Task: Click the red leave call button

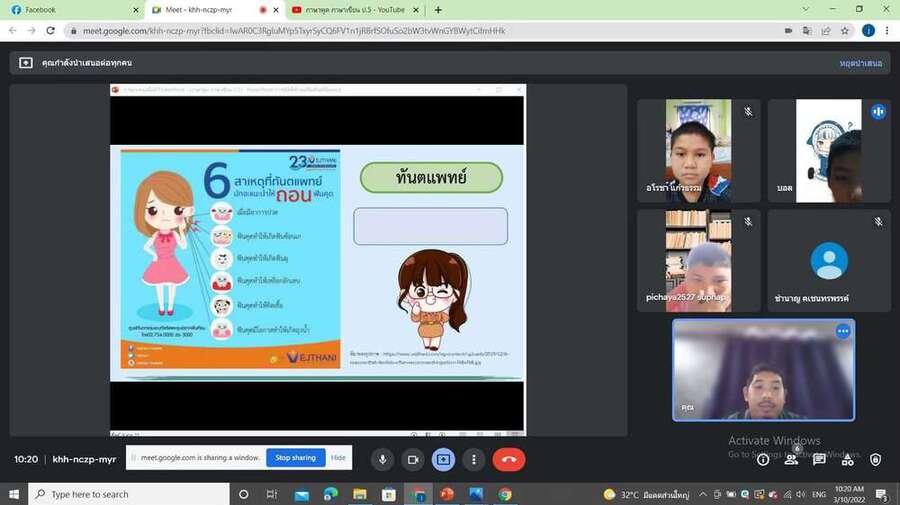Action: click(x=509, y=459)
